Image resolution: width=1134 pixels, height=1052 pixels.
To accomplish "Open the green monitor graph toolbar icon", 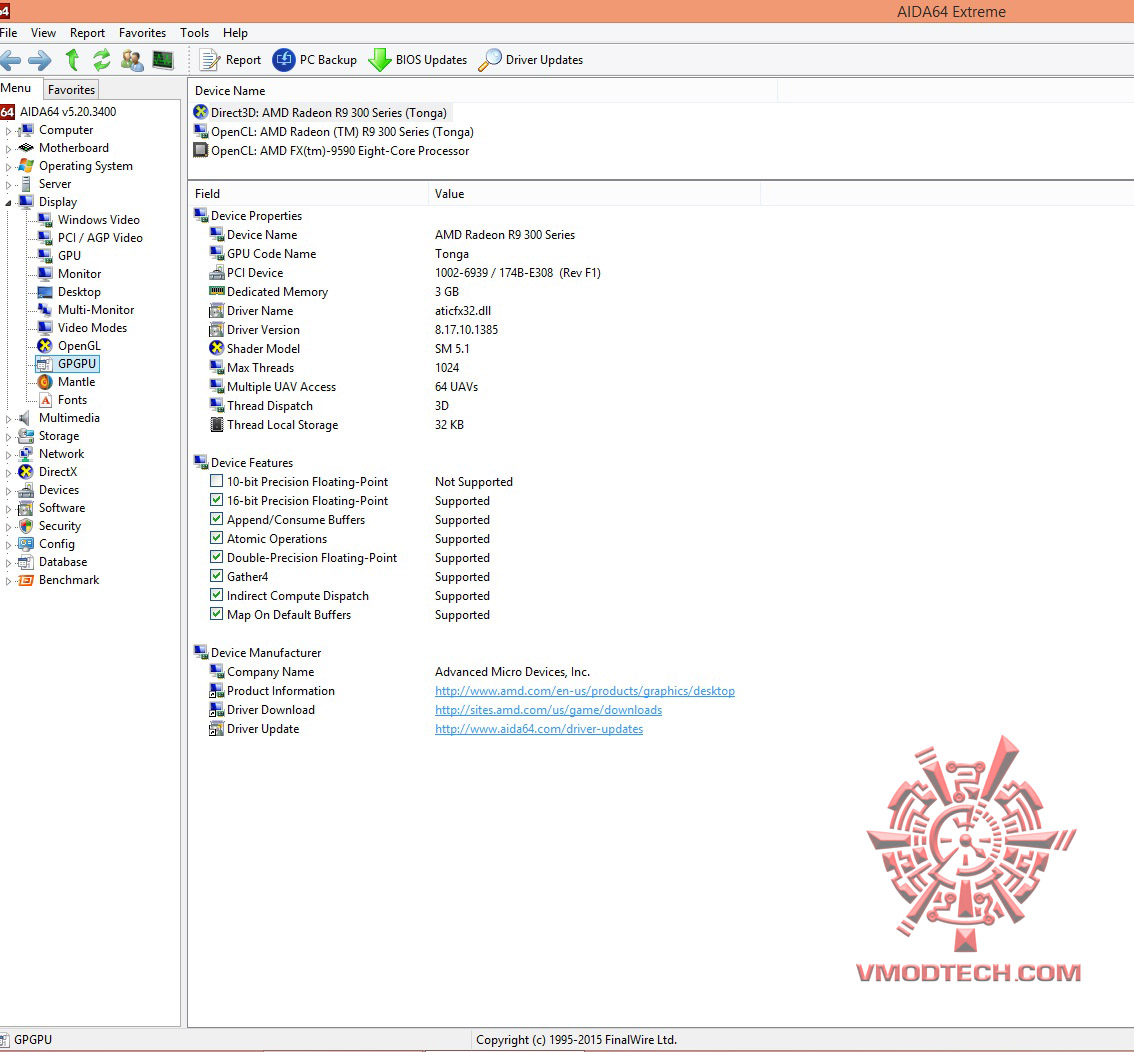I will pyautogui.click(x=163, y=60).
